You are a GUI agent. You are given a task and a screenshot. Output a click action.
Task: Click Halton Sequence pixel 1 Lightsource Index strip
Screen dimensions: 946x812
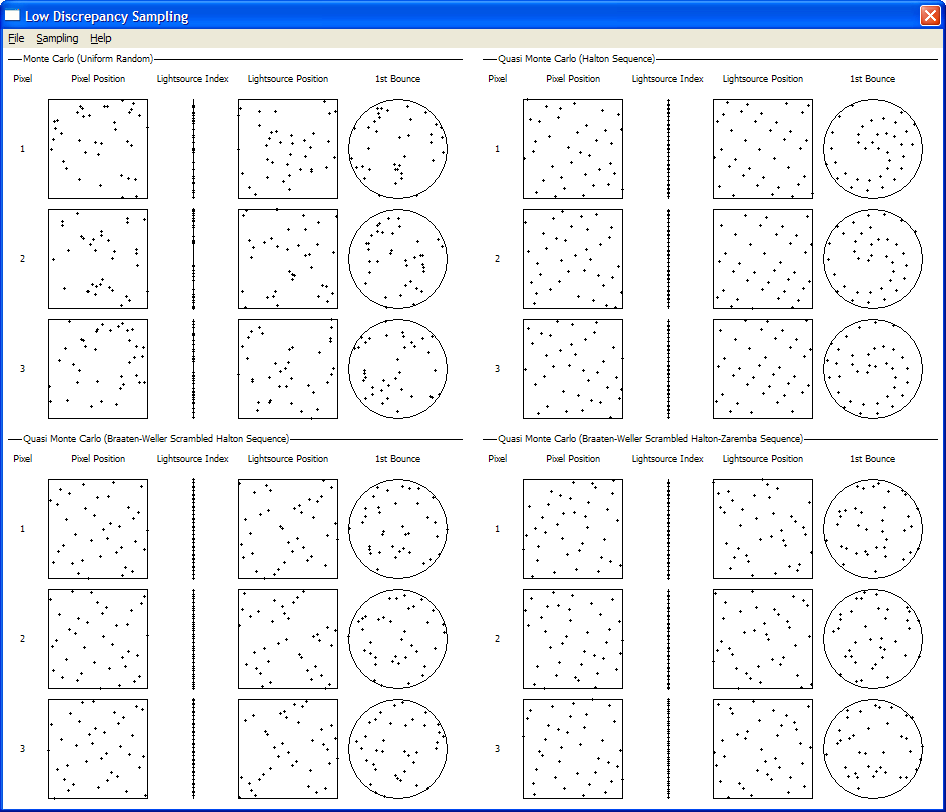pyautogui.click(x=668, y=149)
